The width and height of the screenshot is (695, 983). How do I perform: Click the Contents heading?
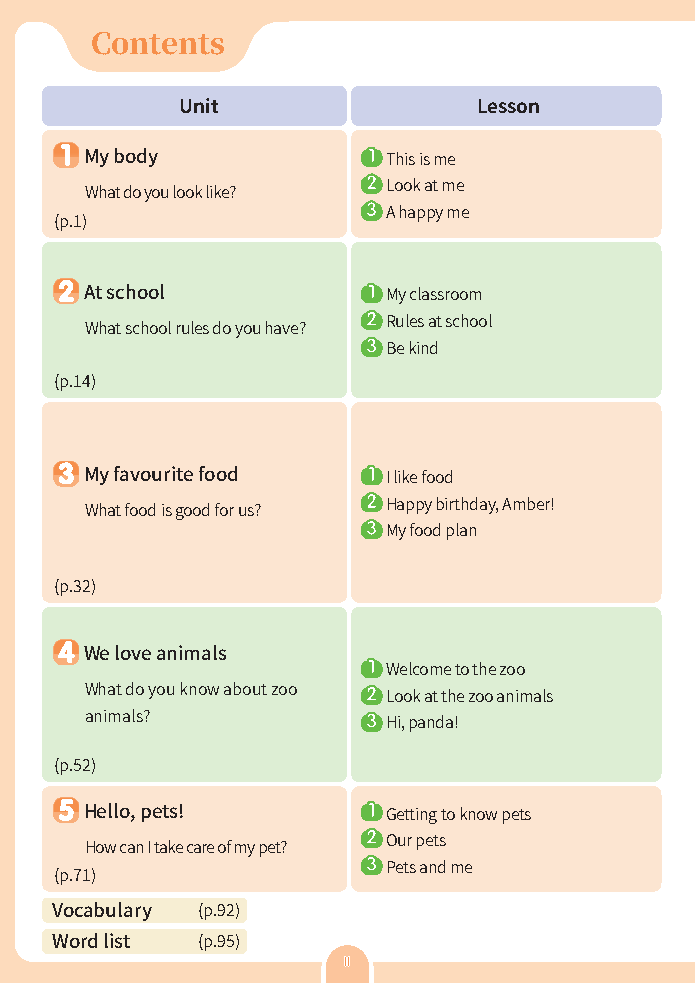click(x=158, y=44)
